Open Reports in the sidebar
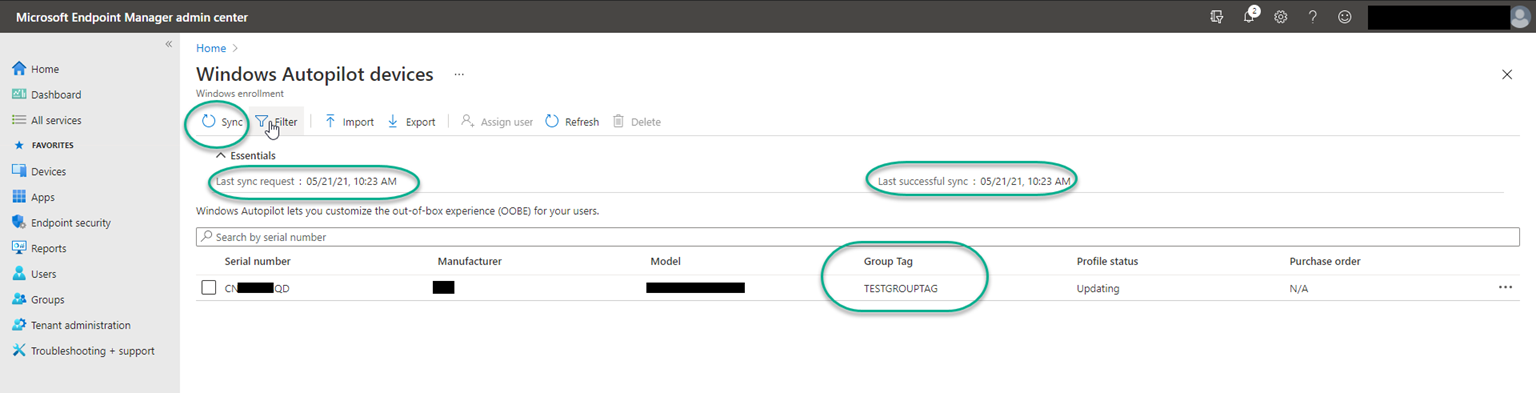Viewport: 1536px width, 393px height. (39, 249)
